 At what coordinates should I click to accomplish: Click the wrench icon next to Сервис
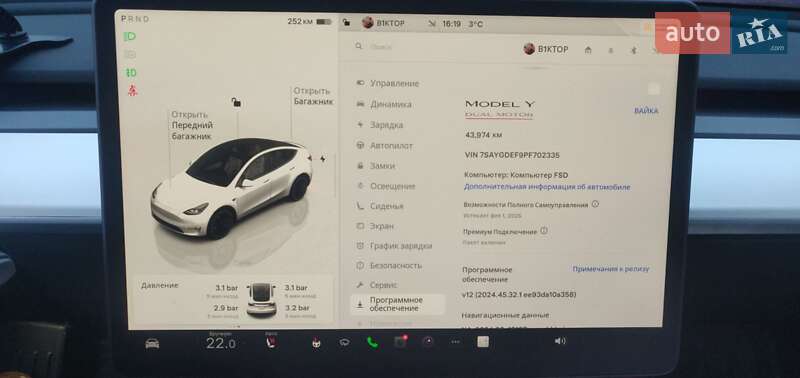(x=360, y=285)
